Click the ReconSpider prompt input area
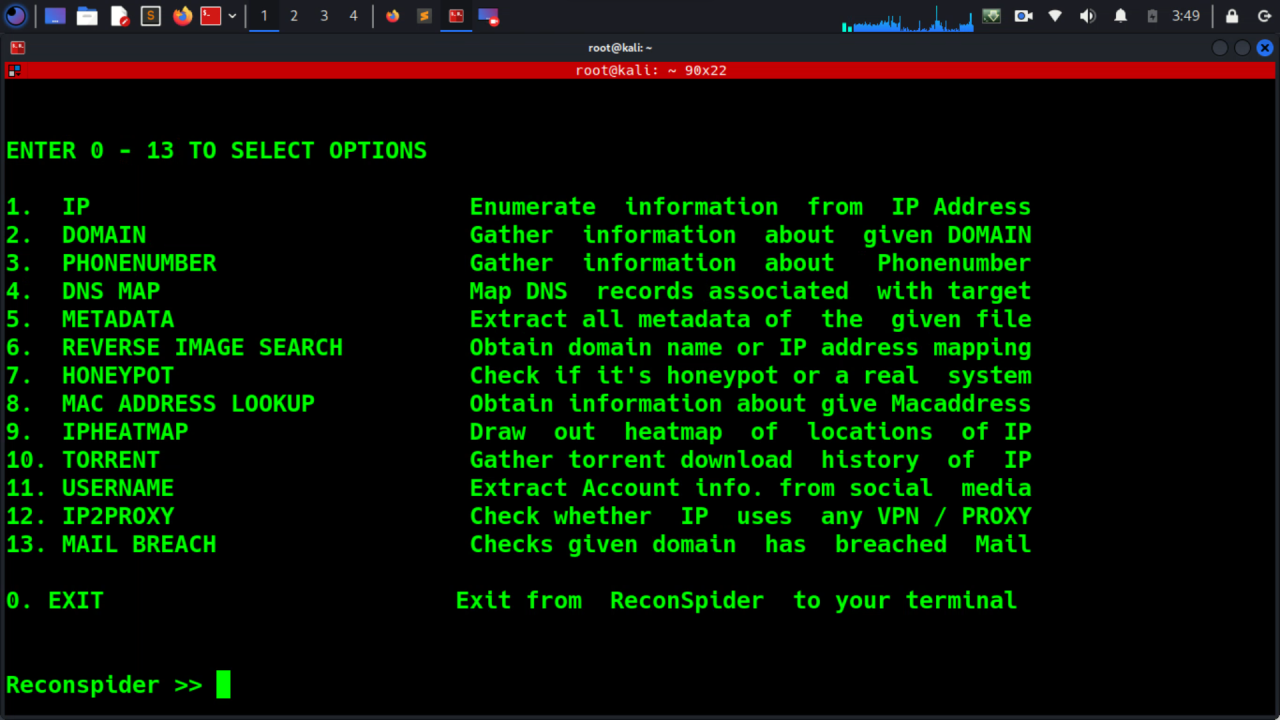 click(224, 684)
